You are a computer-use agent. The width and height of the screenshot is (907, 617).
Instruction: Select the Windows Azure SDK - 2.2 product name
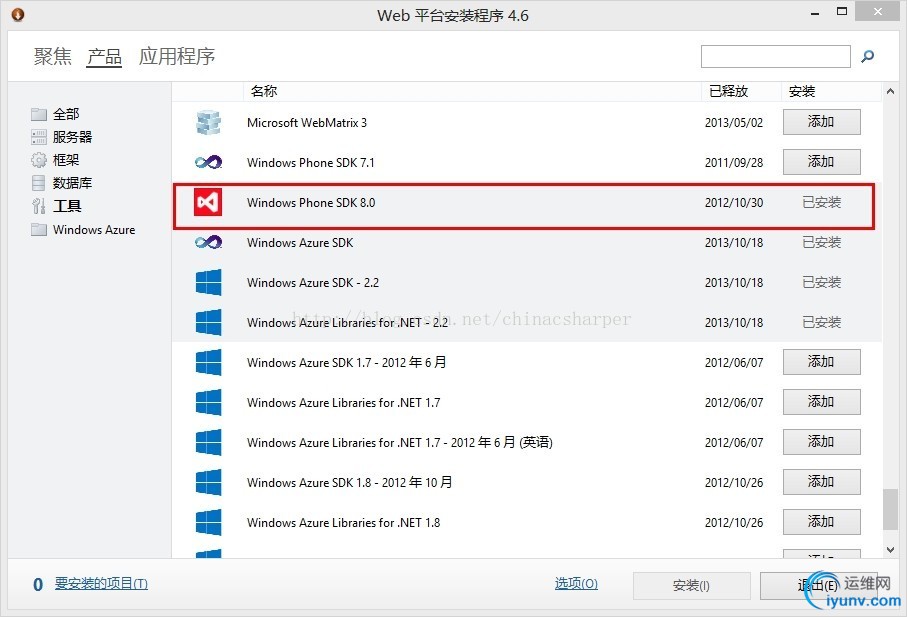pyautogui.click(x=313, y=282)
